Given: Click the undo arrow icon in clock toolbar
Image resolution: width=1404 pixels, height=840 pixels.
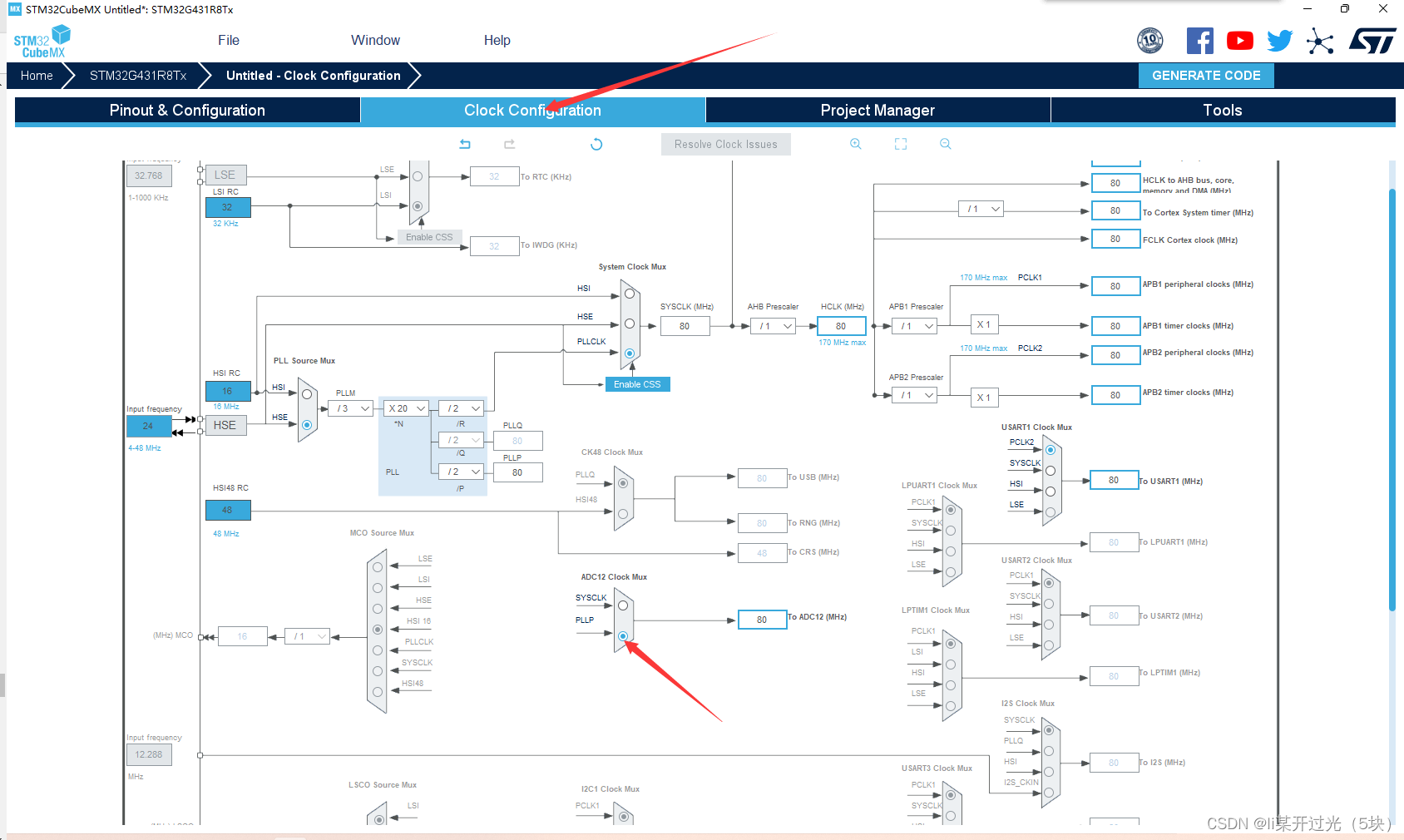Looking at the screenshot, I should [x=465, y=144].
